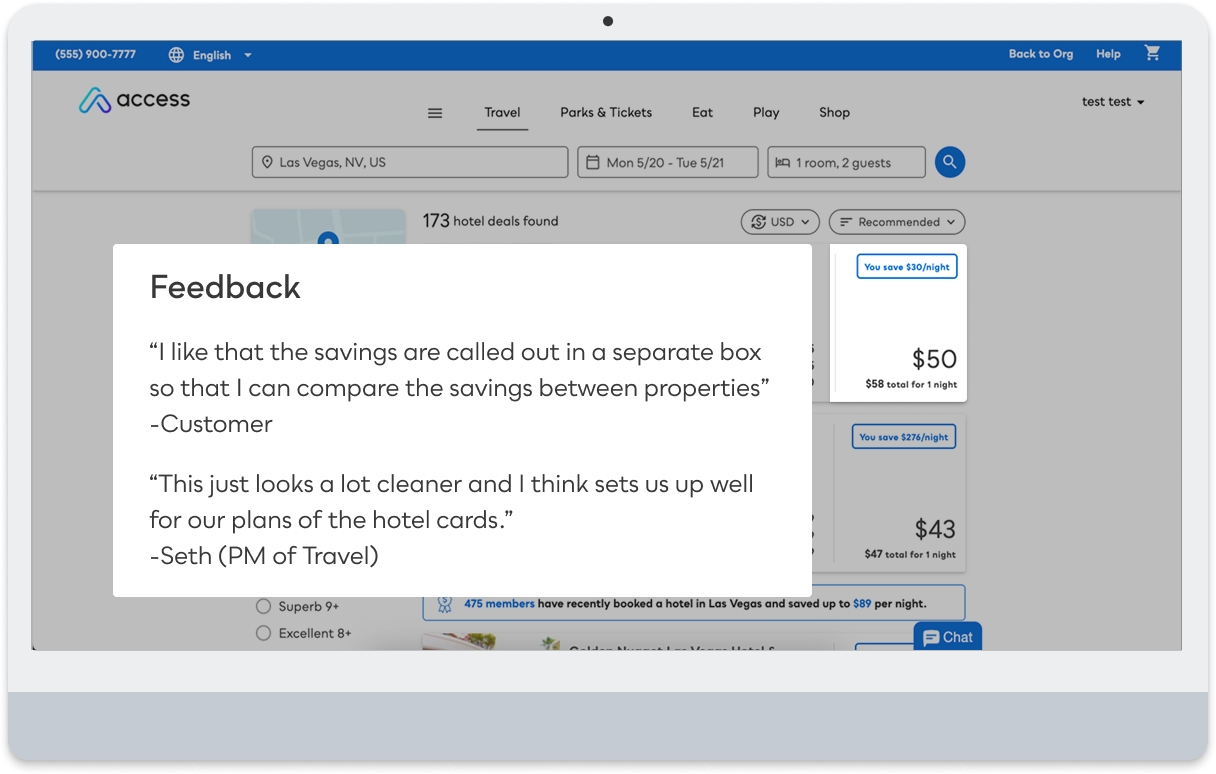
Task: Click the Back to Org link
Action: coord(1041,54)
